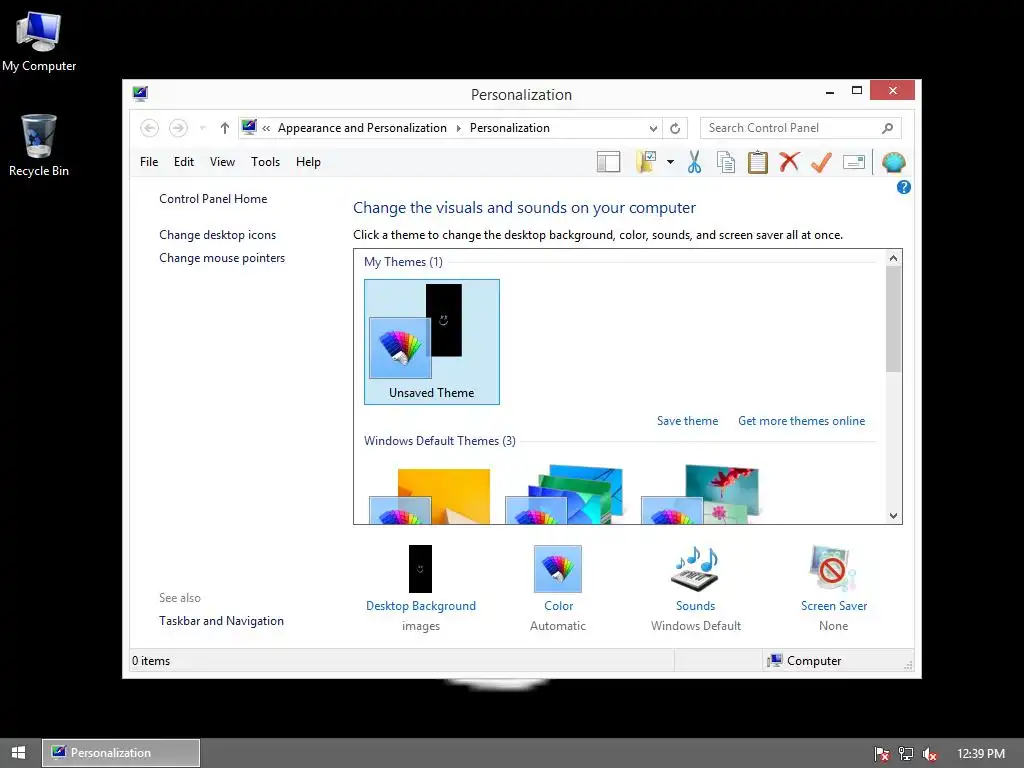1024x768 pixels.
Task: Open Change mouse pointers link
Action: (222, 258)
